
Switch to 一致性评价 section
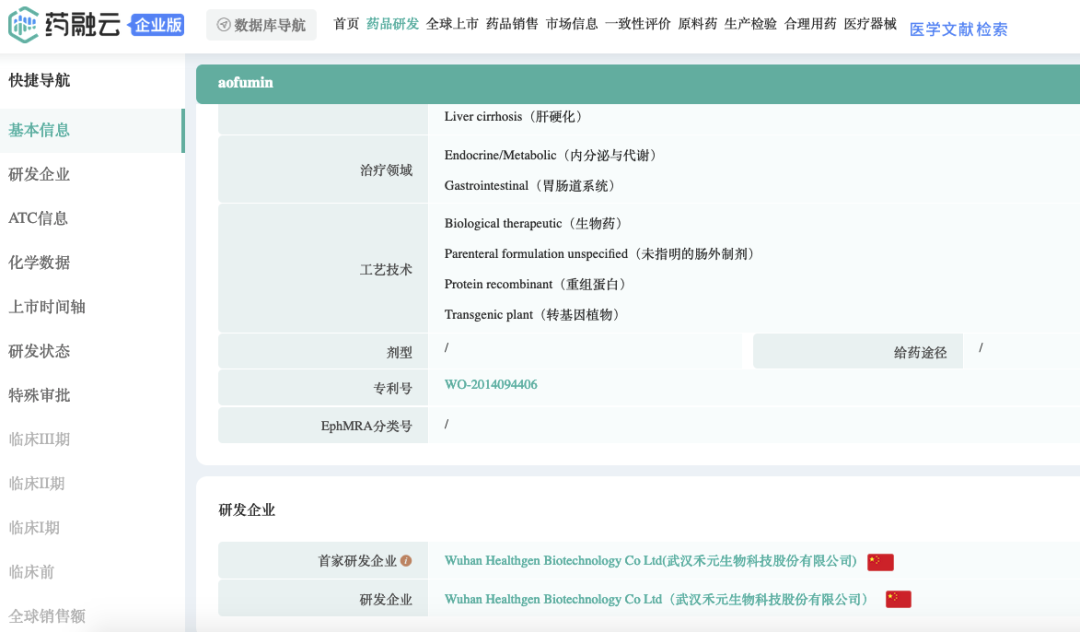pyautogui.click(x=638, y=24)
